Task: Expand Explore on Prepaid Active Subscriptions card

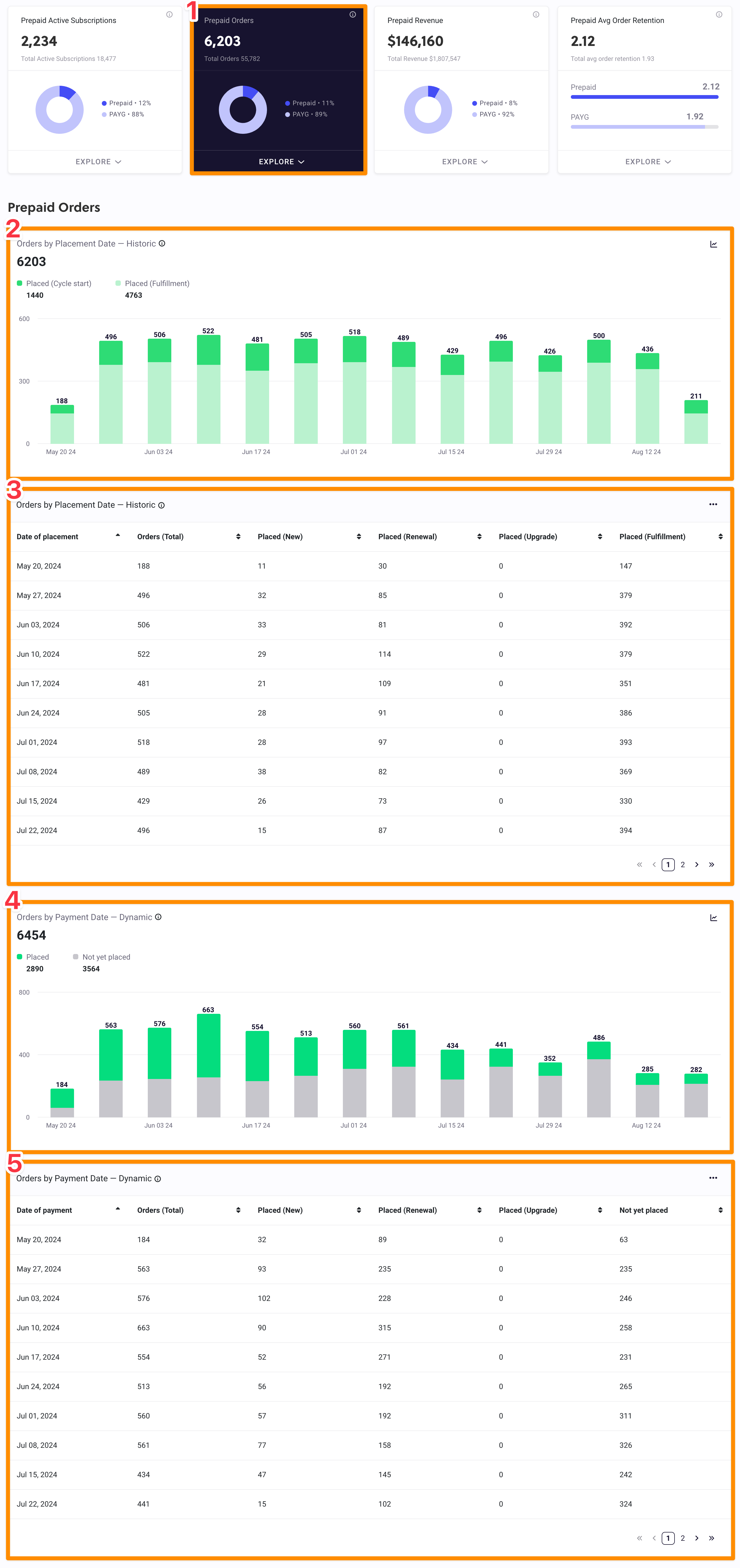Action: click(x=98, y=162)
